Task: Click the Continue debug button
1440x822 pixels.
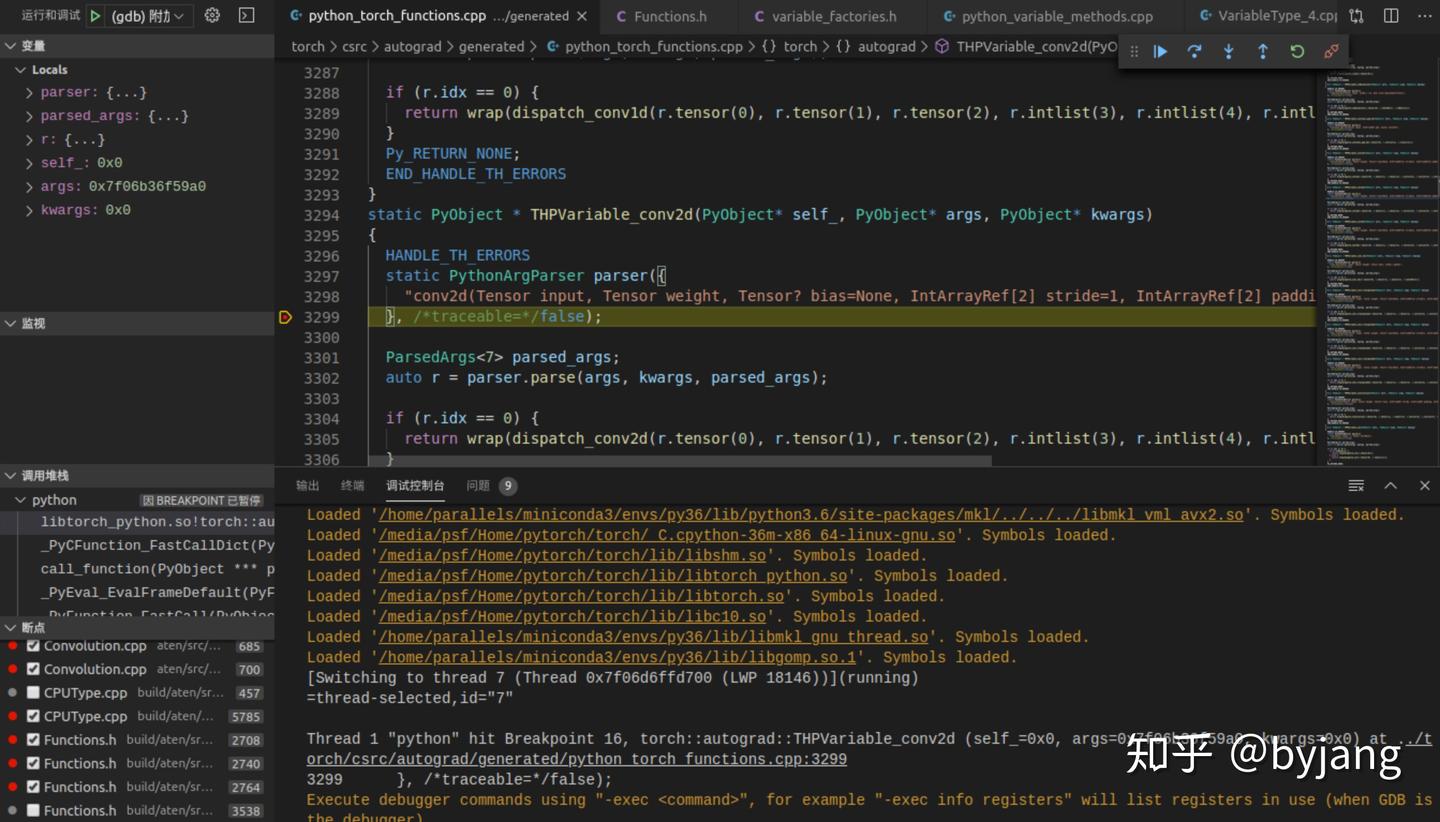Action: coord(1160,52)
